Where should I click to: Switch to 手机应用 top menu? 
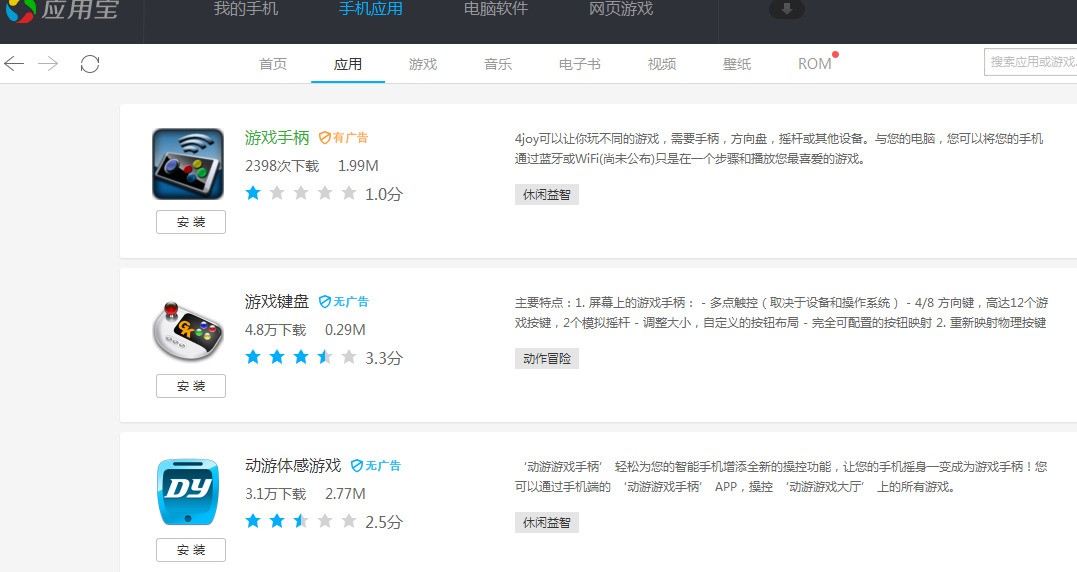[x=371, y=9]
